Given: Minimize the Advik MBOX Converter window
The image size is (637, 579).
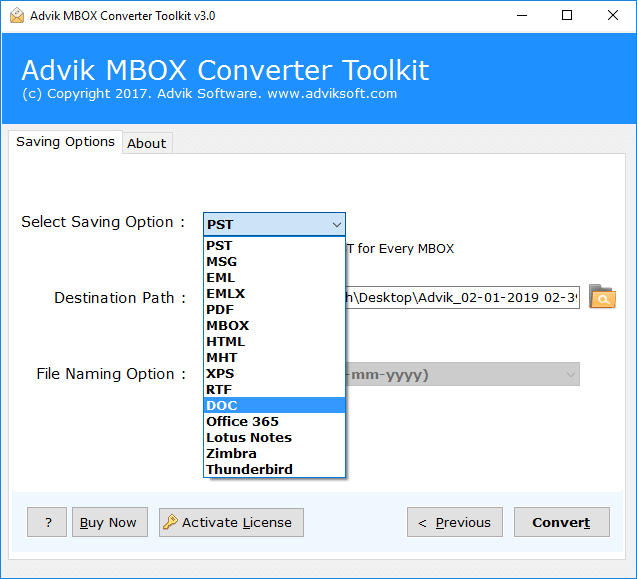Looking at the screenshot, I should point(522,15).
